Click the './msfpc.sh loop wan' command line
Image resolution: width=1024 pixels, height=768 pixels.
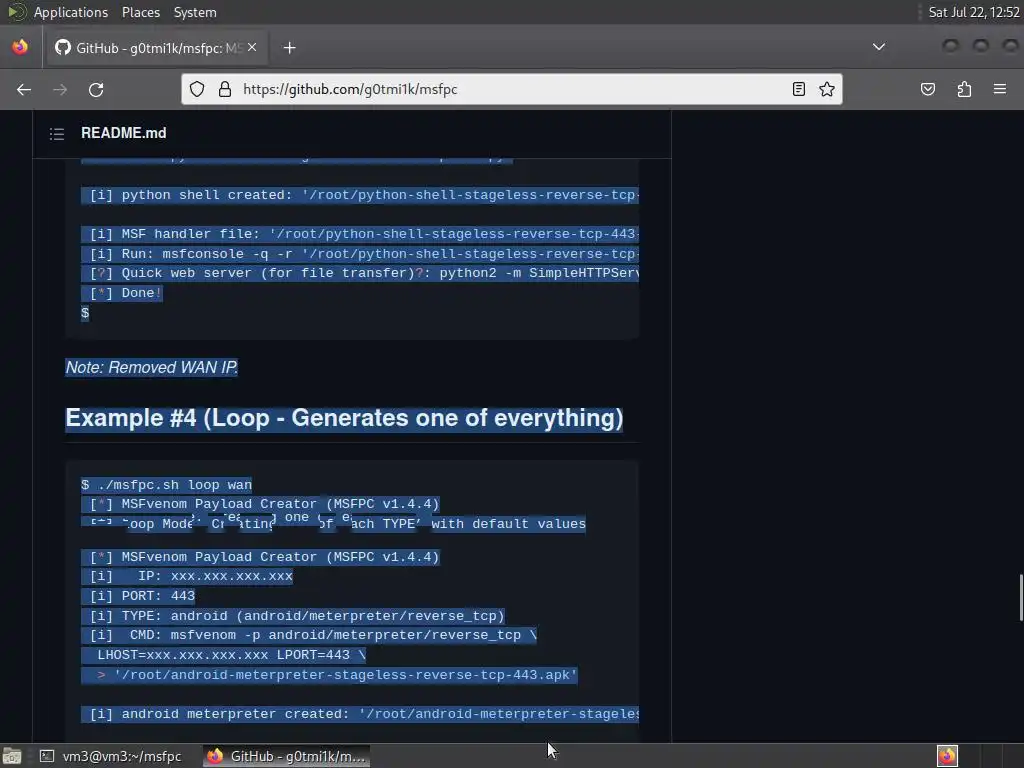pos(167,485)
